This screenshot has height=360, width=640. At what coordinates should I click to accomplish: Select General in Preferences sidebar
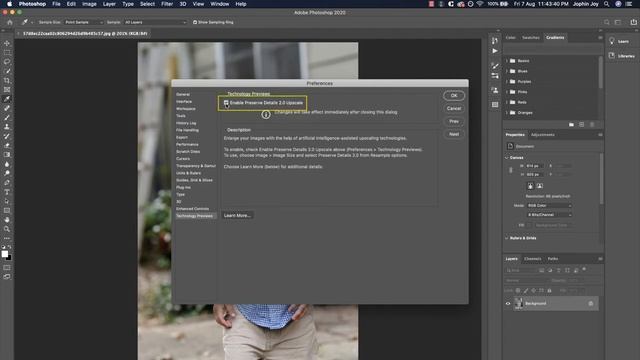(183, 94)
